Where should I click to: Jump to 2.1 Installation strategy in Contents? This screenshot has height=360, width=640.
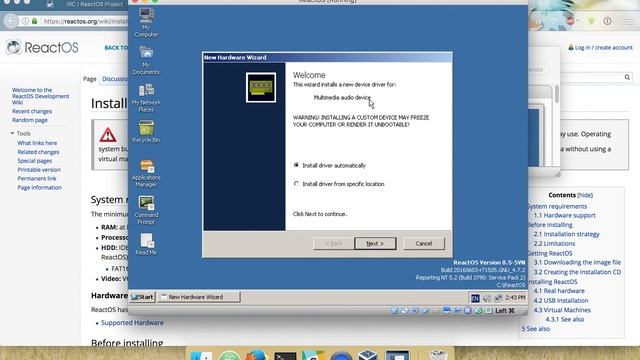pyautogui.click(x=567, y=234)
